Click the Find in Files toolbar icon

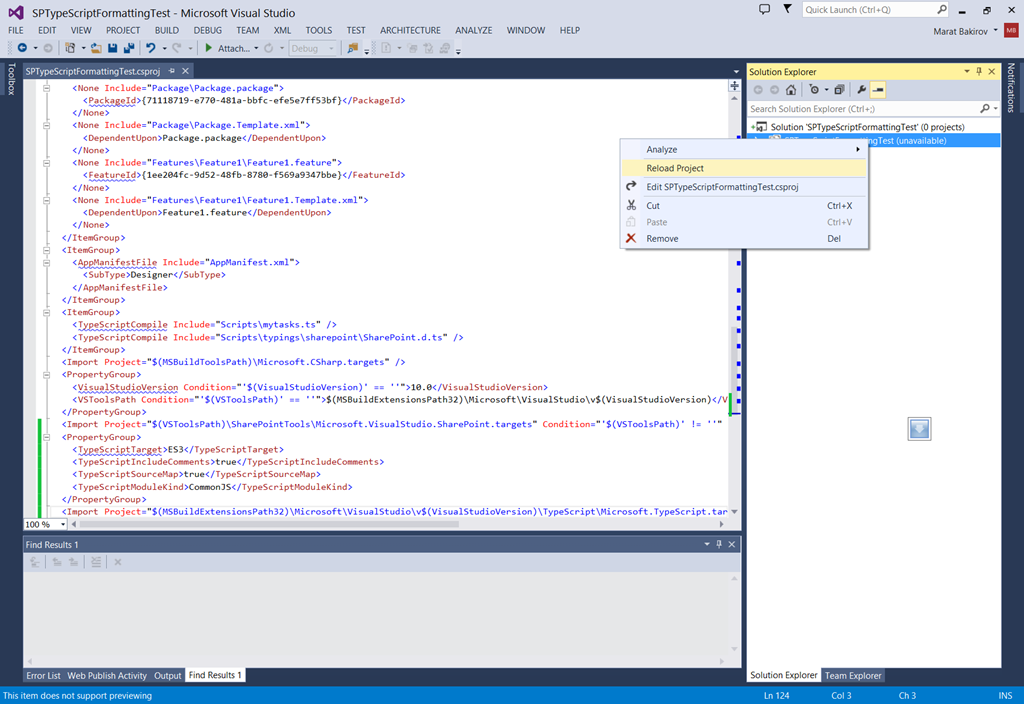(353, 48)
